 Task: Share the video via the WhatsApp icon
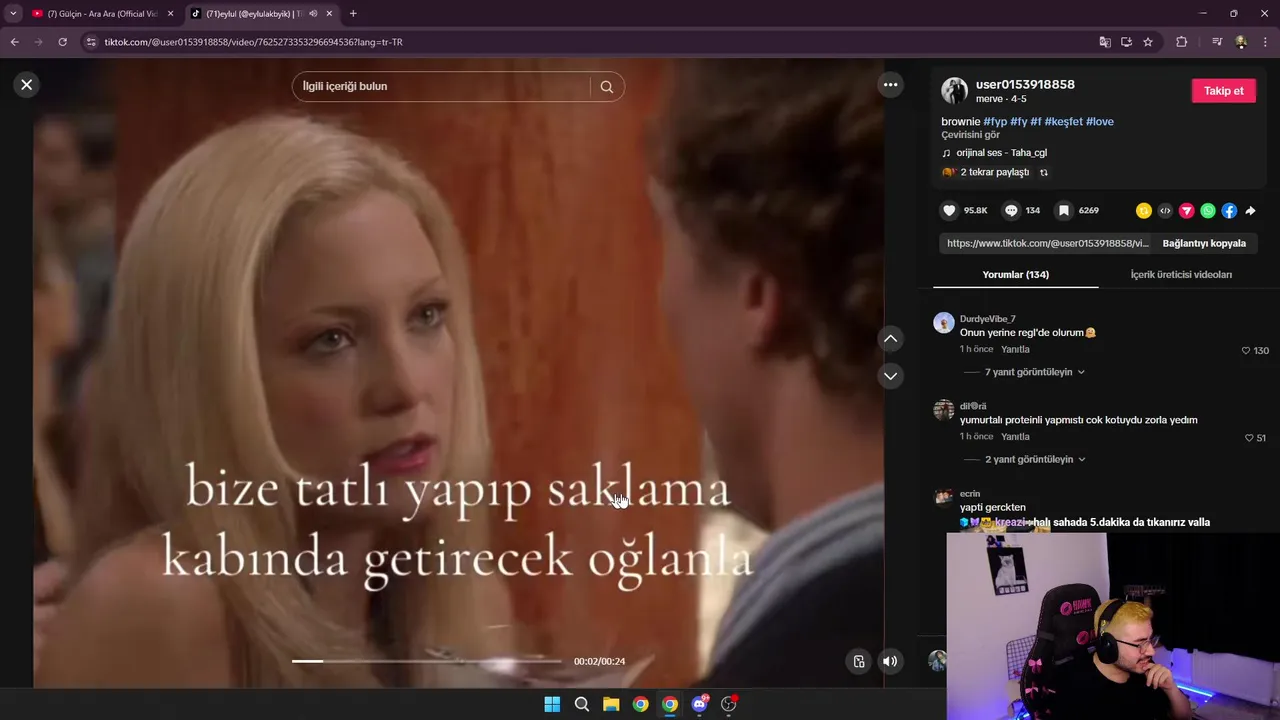point(1208,211)
